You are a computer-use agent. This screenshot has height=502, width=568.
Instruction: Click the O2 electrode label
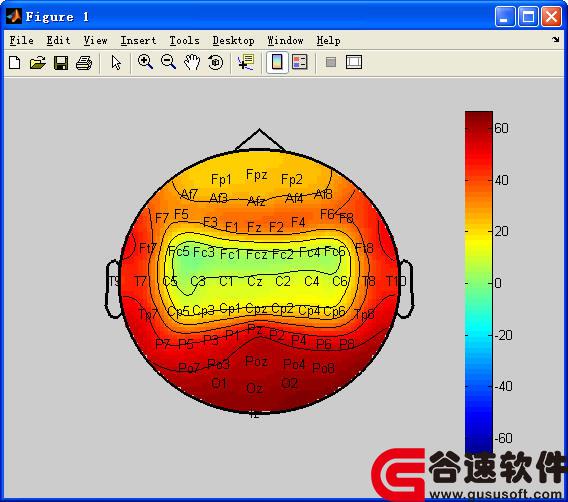(x=289, y=383)
